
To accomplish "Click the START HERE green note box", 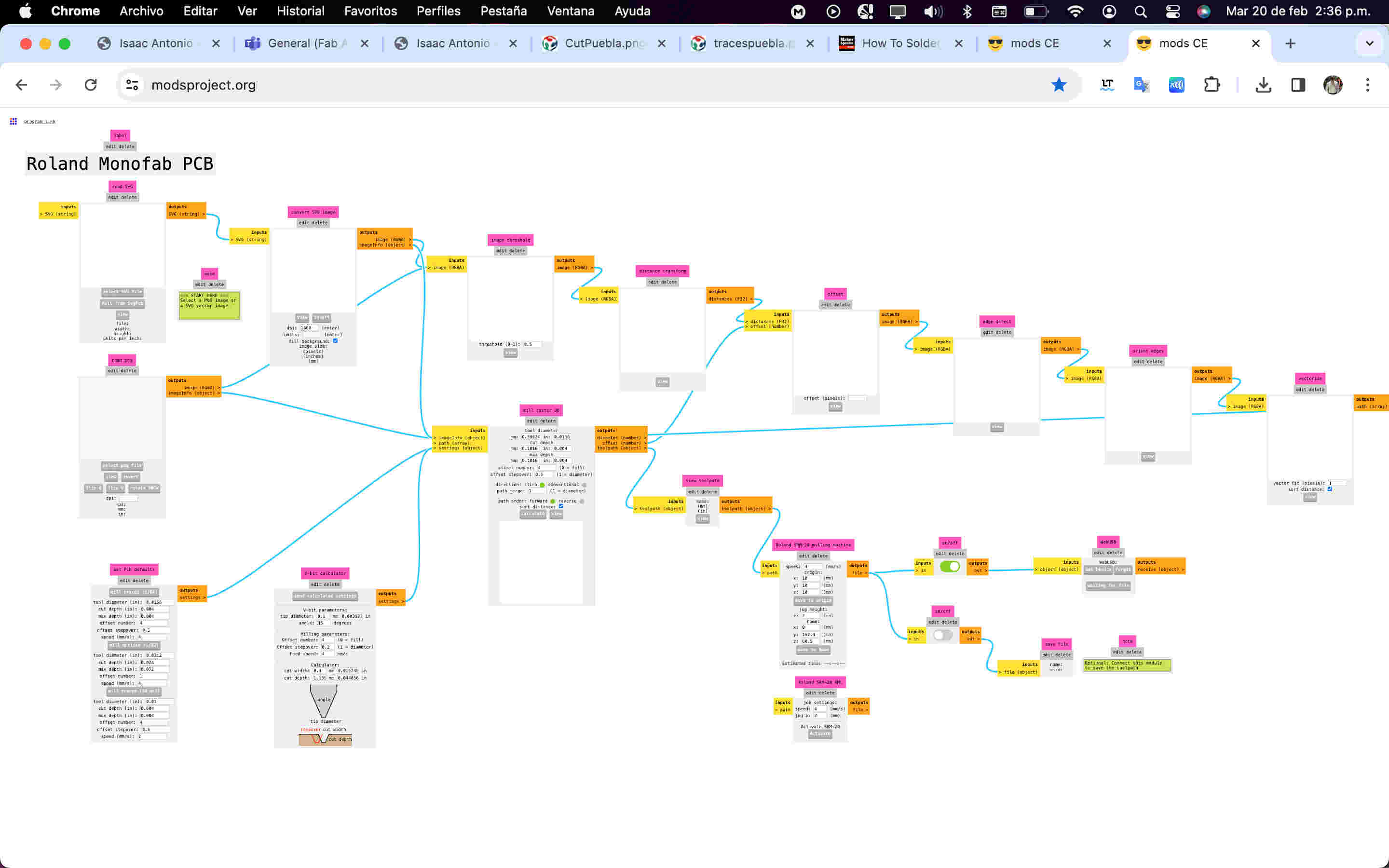I will [209, 305].
